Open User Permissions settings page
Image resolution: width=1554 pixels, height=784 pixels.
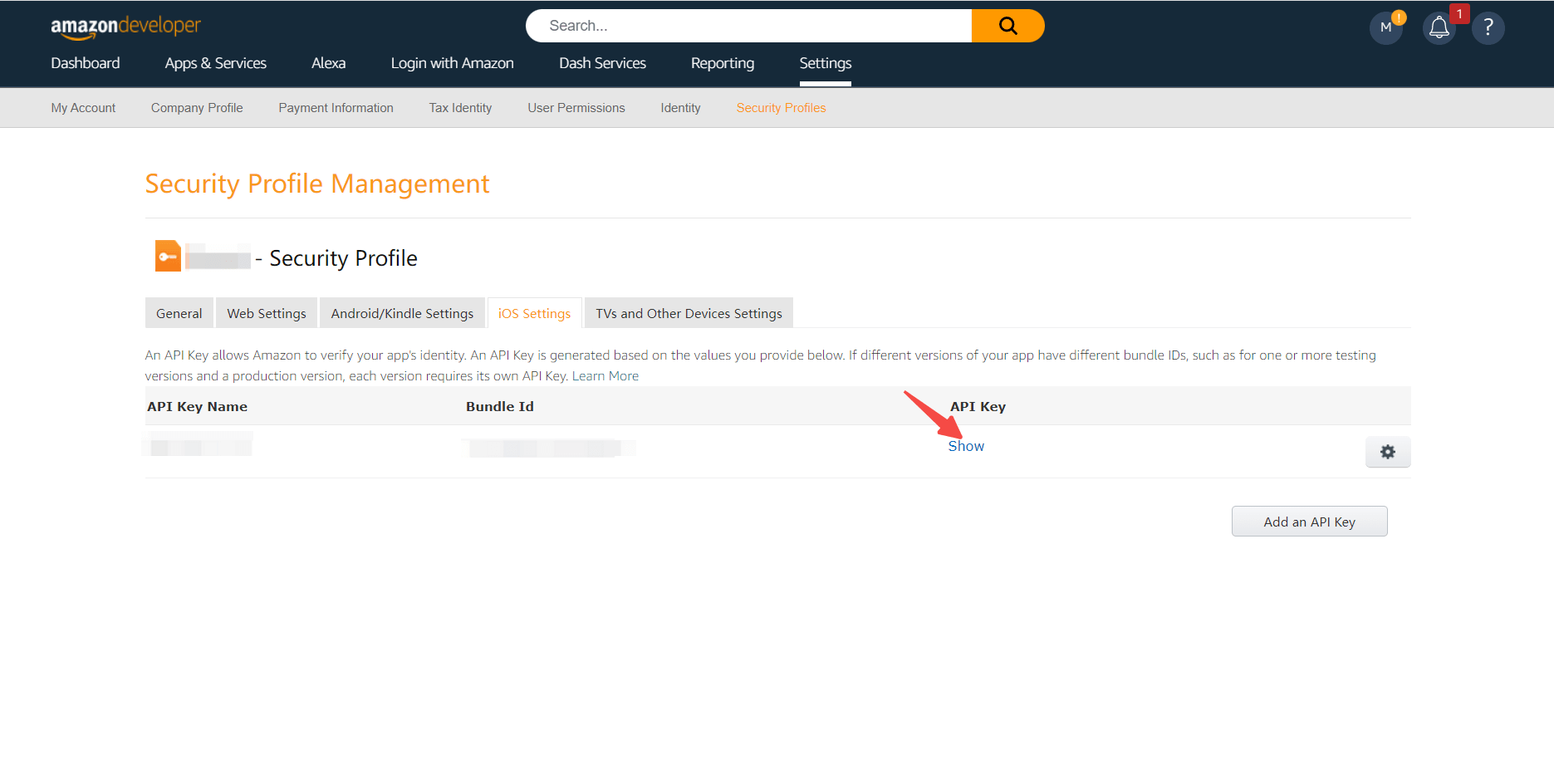[576, 108]
